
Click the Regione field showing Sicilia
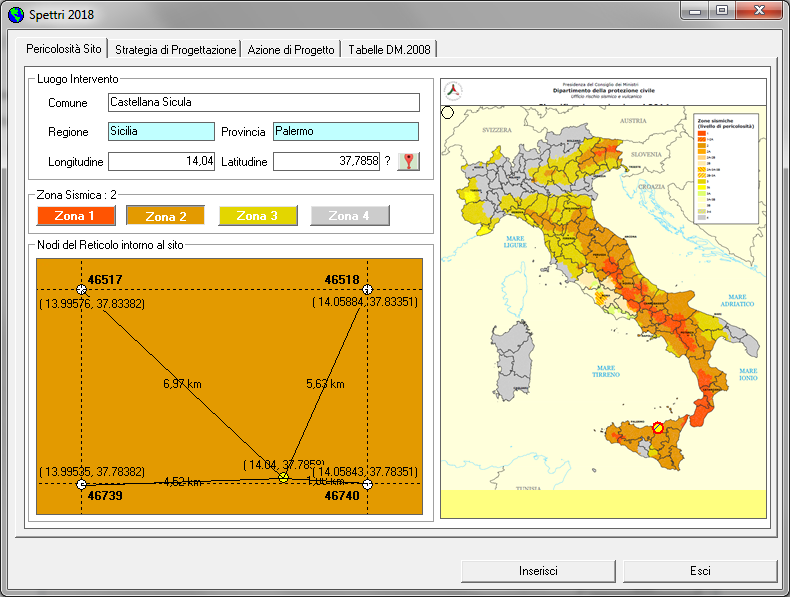[x=161, y=131]
